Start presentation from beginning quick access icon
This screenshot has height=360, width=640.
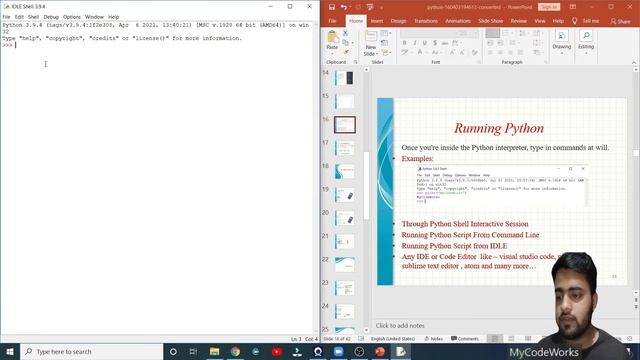pyautogui.click(x=370, y=7)
